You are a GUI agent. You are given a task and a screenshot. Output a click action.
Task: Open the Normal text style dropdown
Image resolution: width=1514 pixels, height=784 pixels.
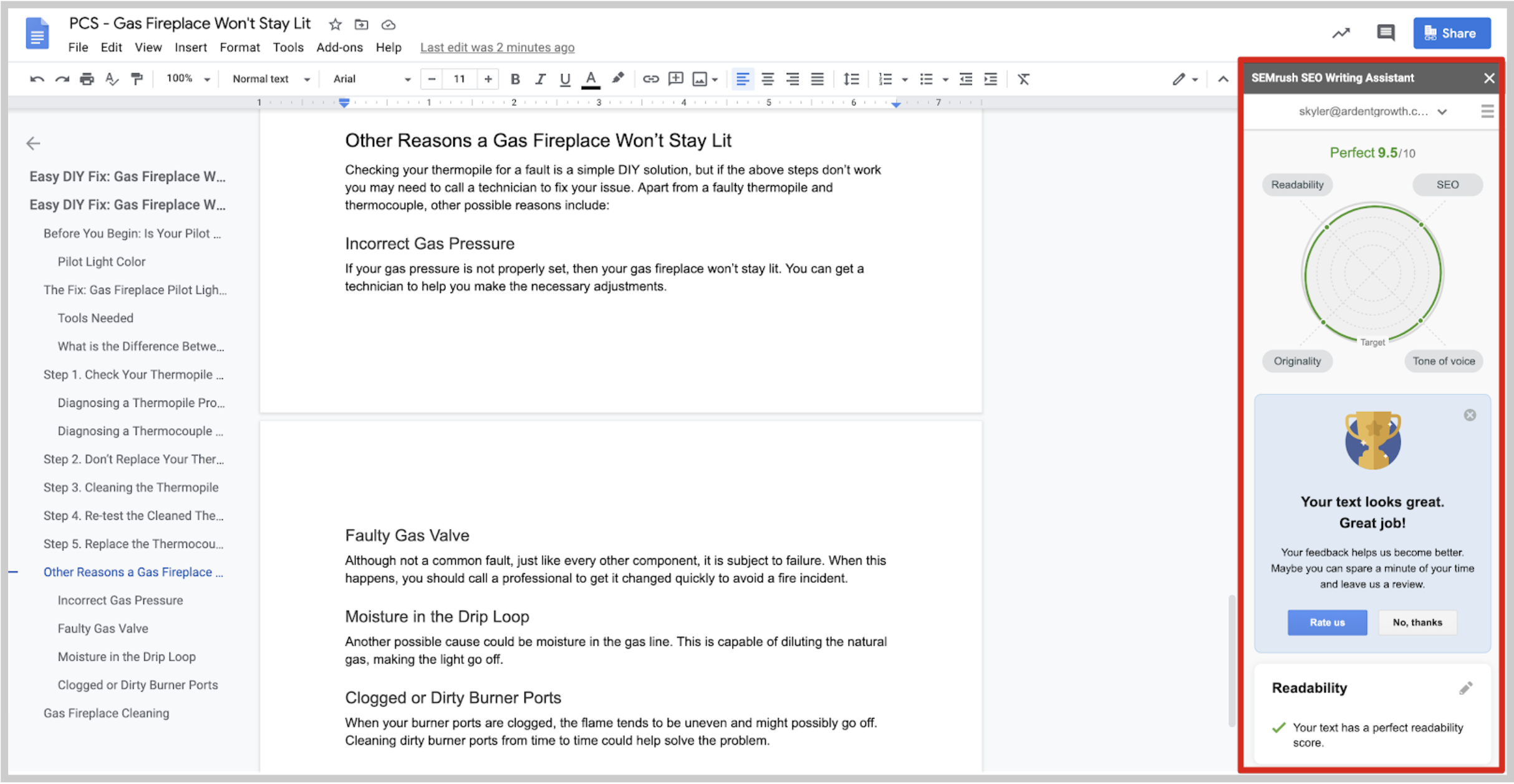click(x=271, y=79)
